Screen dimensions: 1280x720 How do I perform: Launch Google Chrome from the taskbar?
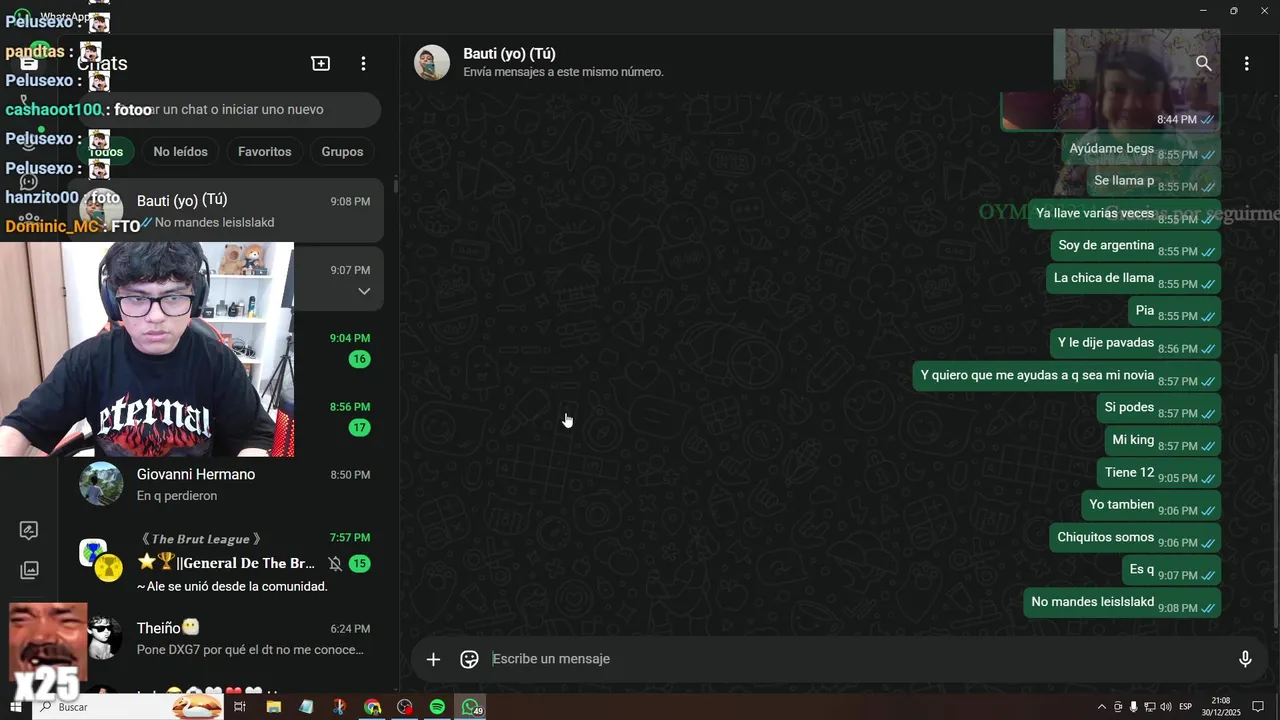point(372,707)
